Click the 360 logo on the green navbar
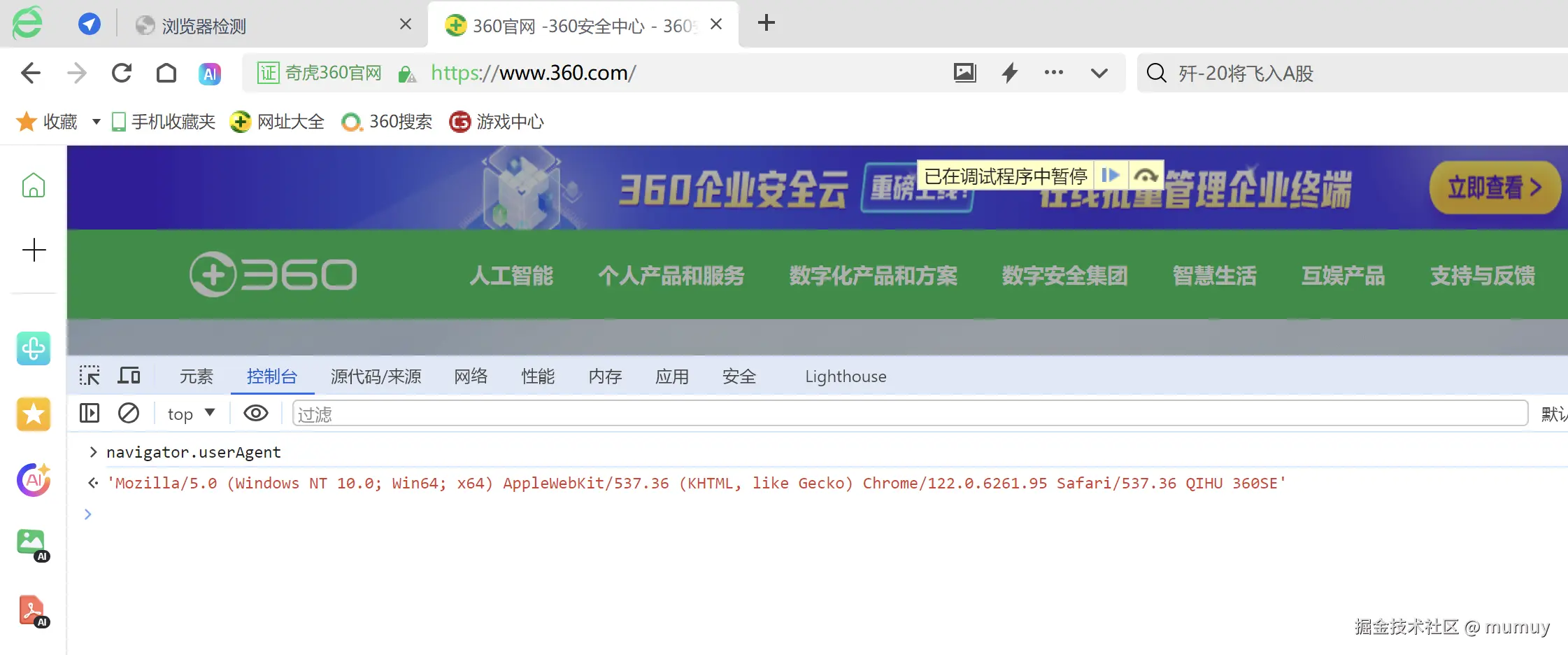This screenshot has height=655, width=1568. point(273,274)
